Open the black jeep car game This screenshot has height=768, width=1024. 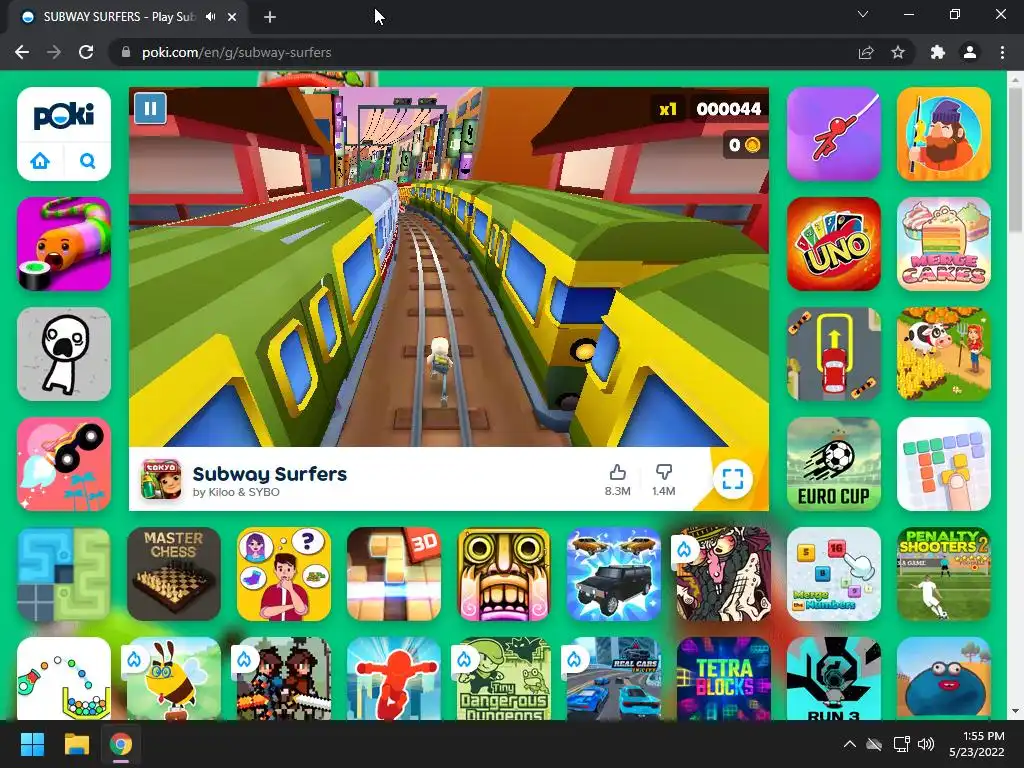point(614,573)
